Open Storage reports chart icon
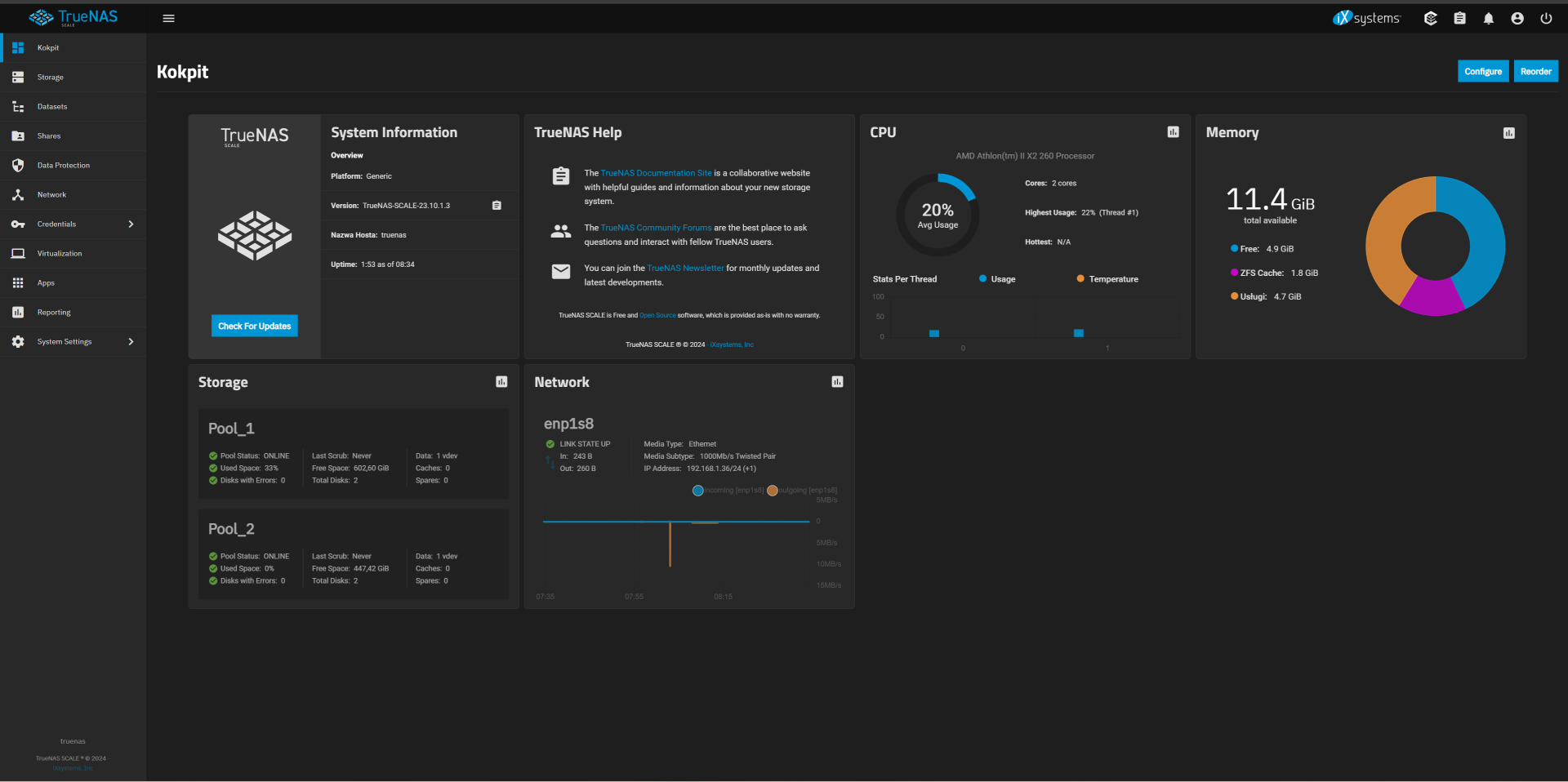Screen dimensions: 1568x782 pyautogui.click(x=501, y=382)
